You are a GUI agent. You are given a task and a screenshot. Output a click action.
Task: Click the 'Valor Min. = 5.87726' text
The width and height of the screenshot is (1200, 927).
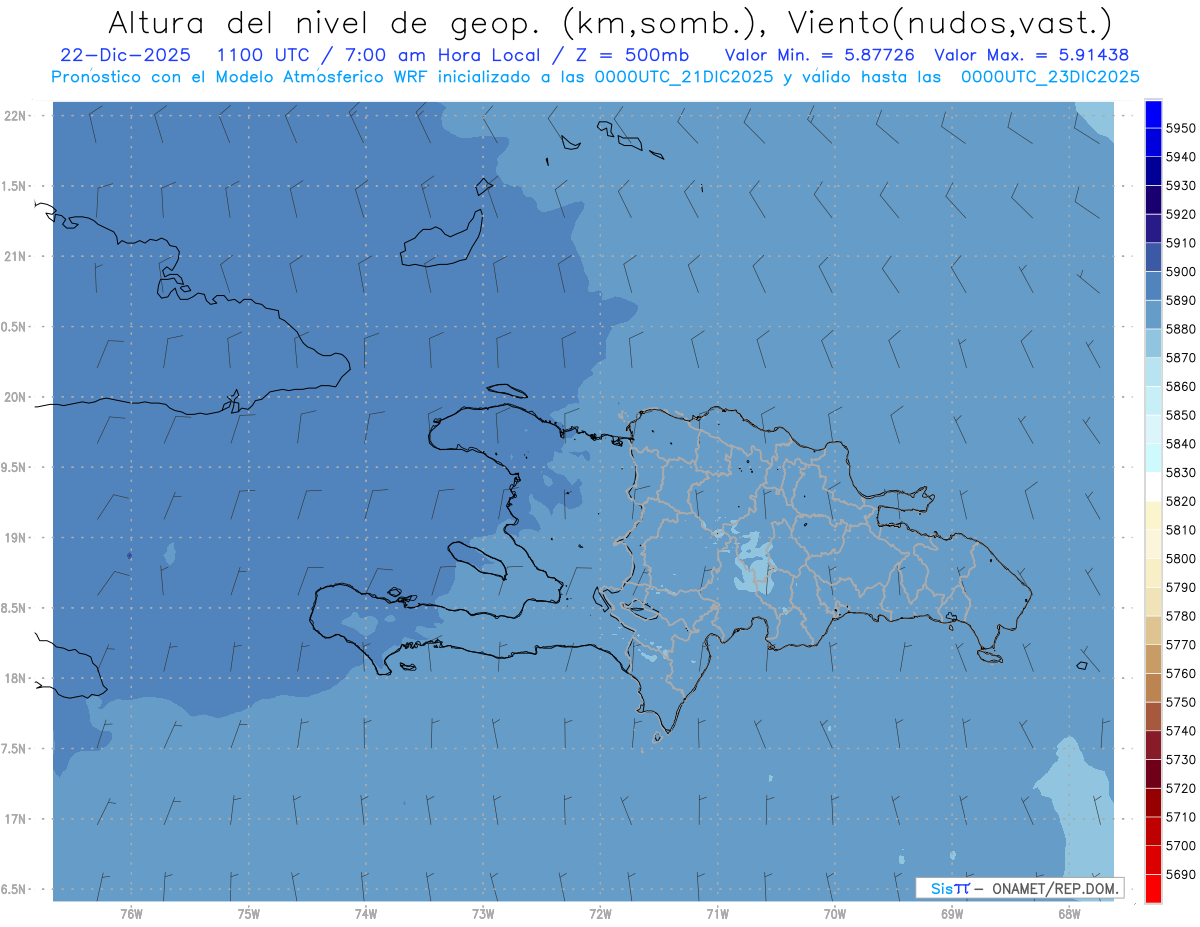(x=819, y=55)
